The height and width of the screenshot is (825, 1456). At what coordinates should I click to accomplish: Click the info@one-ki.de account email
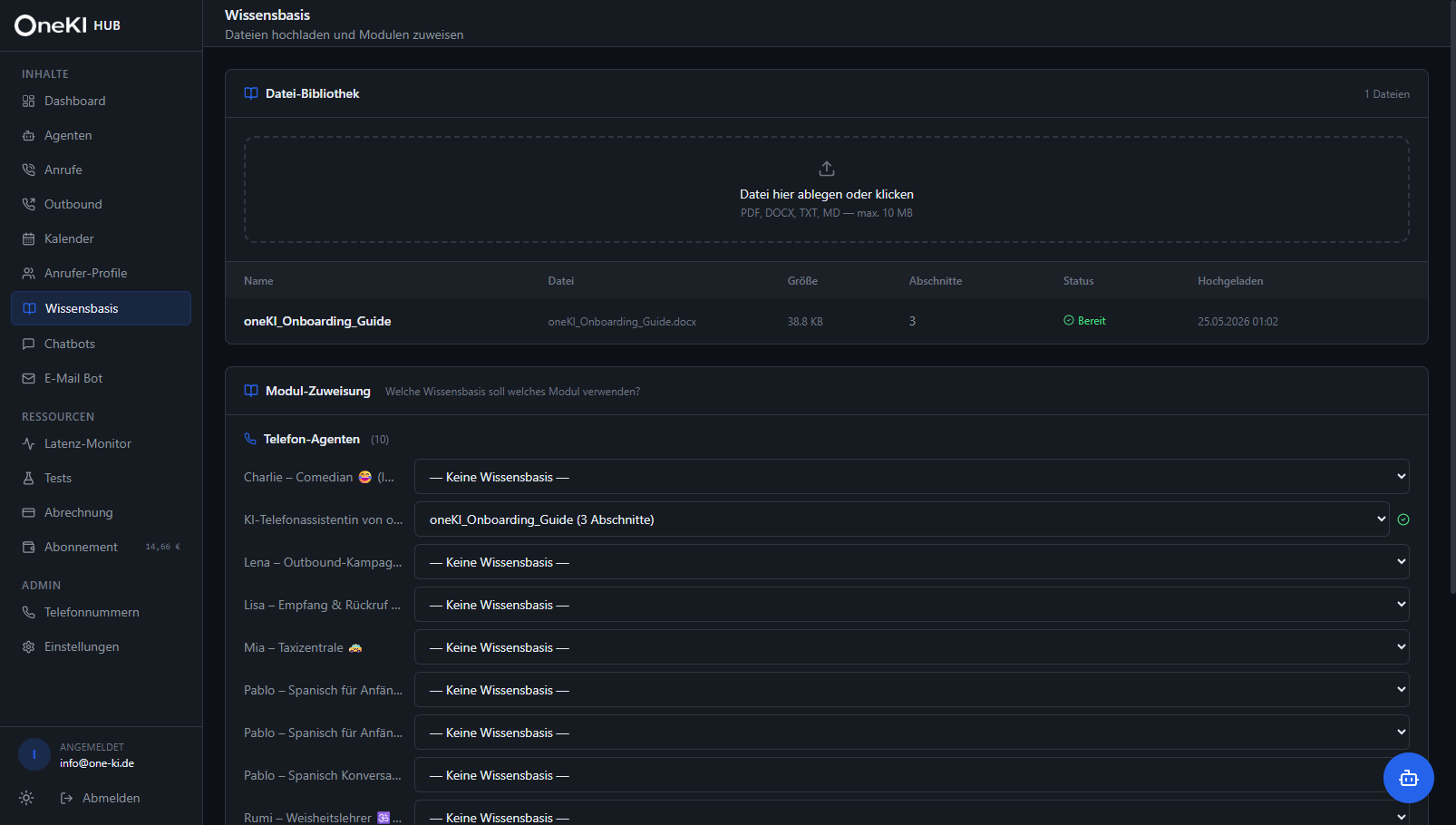coord(97,763)
